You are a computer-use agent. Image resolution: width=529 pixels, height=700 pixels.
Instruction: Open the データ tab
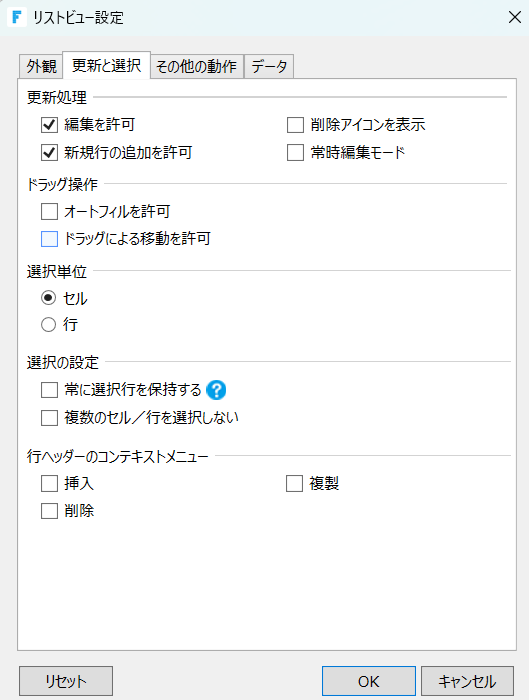(269, 67)
